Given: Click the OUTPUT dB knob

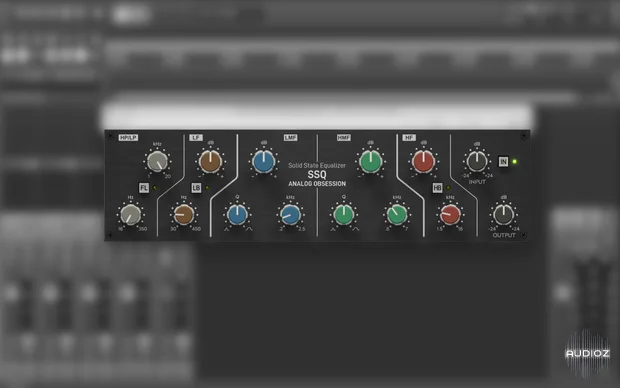Looking at the screenshot, I should [x=503, y=215].
